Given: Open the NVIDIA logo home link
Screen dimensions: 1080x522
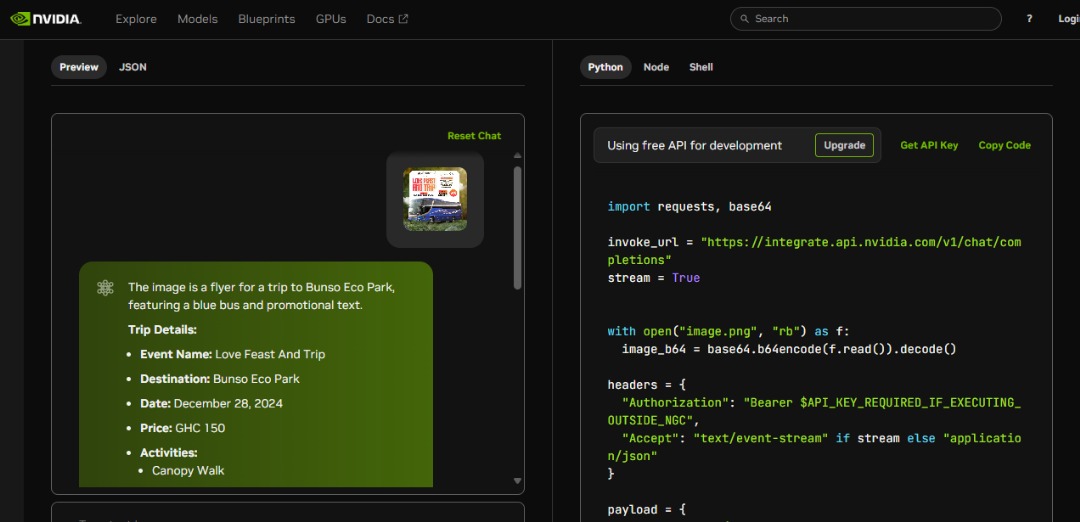Looking at the screenshot, I should [46, 19].
